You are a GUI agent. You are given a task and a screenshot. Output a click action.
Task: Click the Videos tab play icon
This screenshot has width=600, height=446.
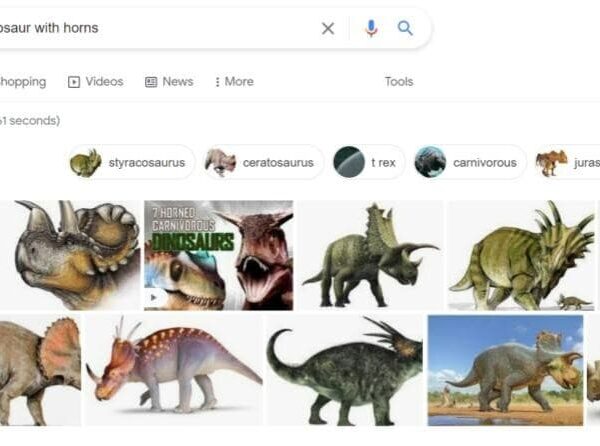[x=74, y=82]
